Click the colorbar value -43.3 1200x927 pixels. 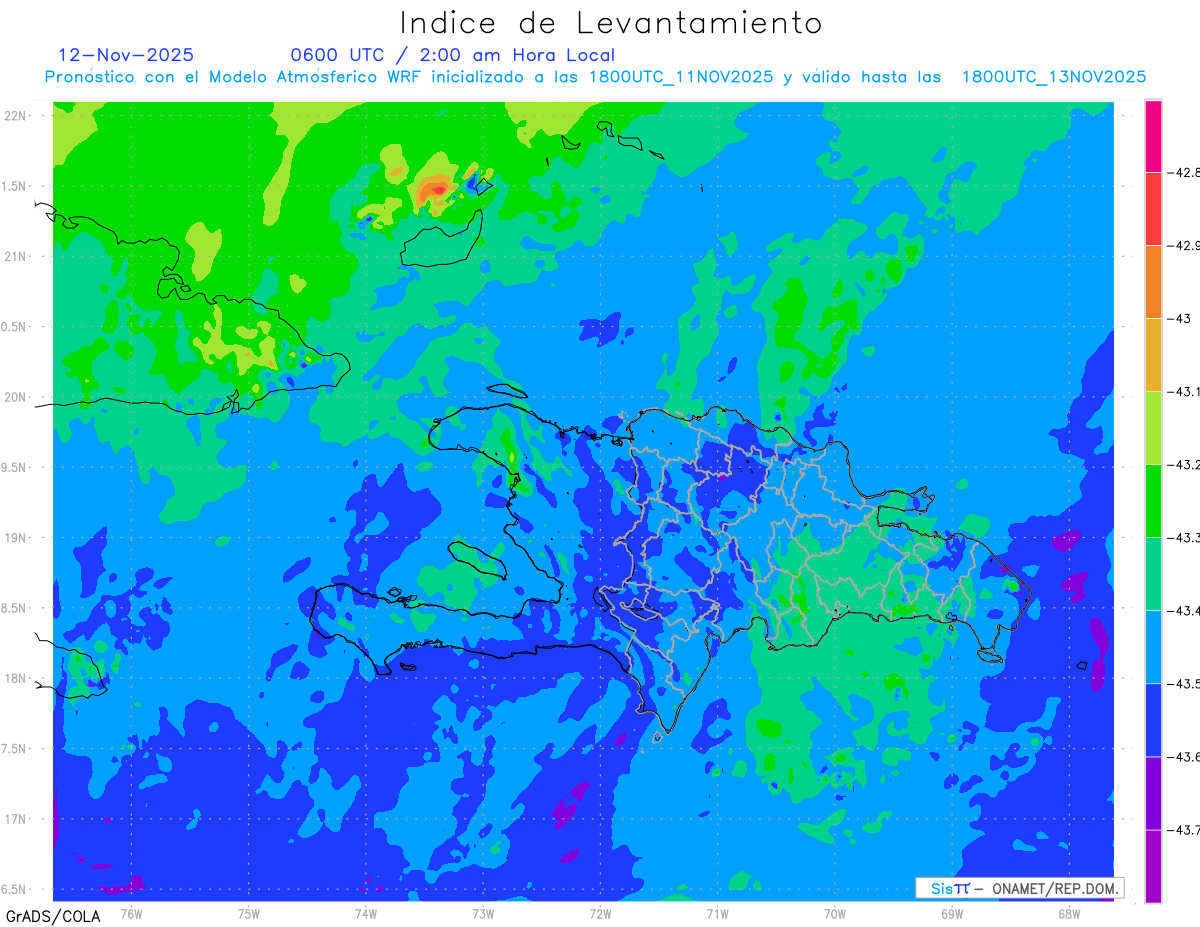point(1184,538)
